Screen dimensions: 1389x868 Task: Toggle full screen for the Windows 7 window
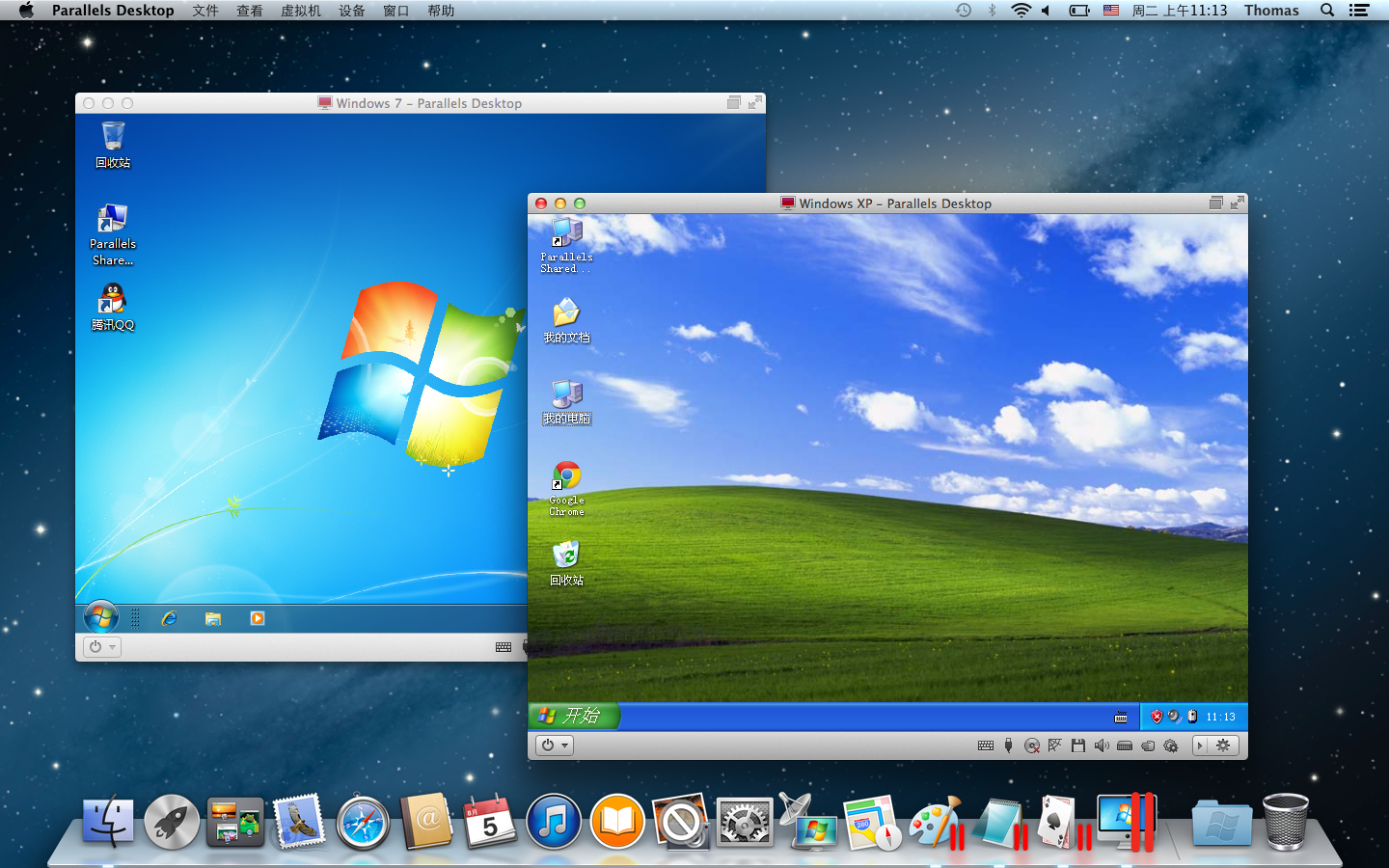pyautogui.click(x=755, y=102)
